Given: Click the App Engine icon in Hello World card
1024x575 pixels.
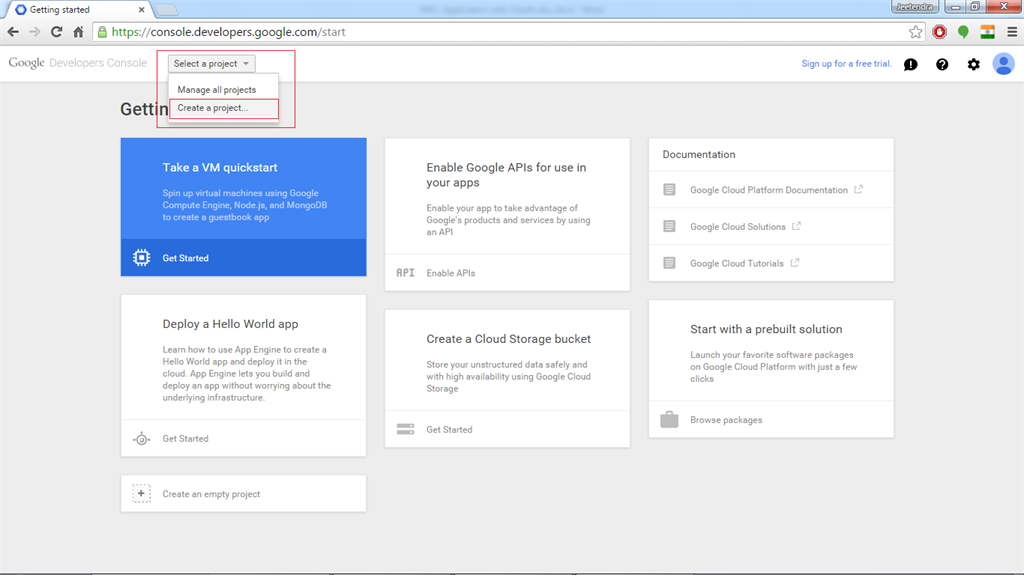Looking at the screenshot, I should pos(142,438).
